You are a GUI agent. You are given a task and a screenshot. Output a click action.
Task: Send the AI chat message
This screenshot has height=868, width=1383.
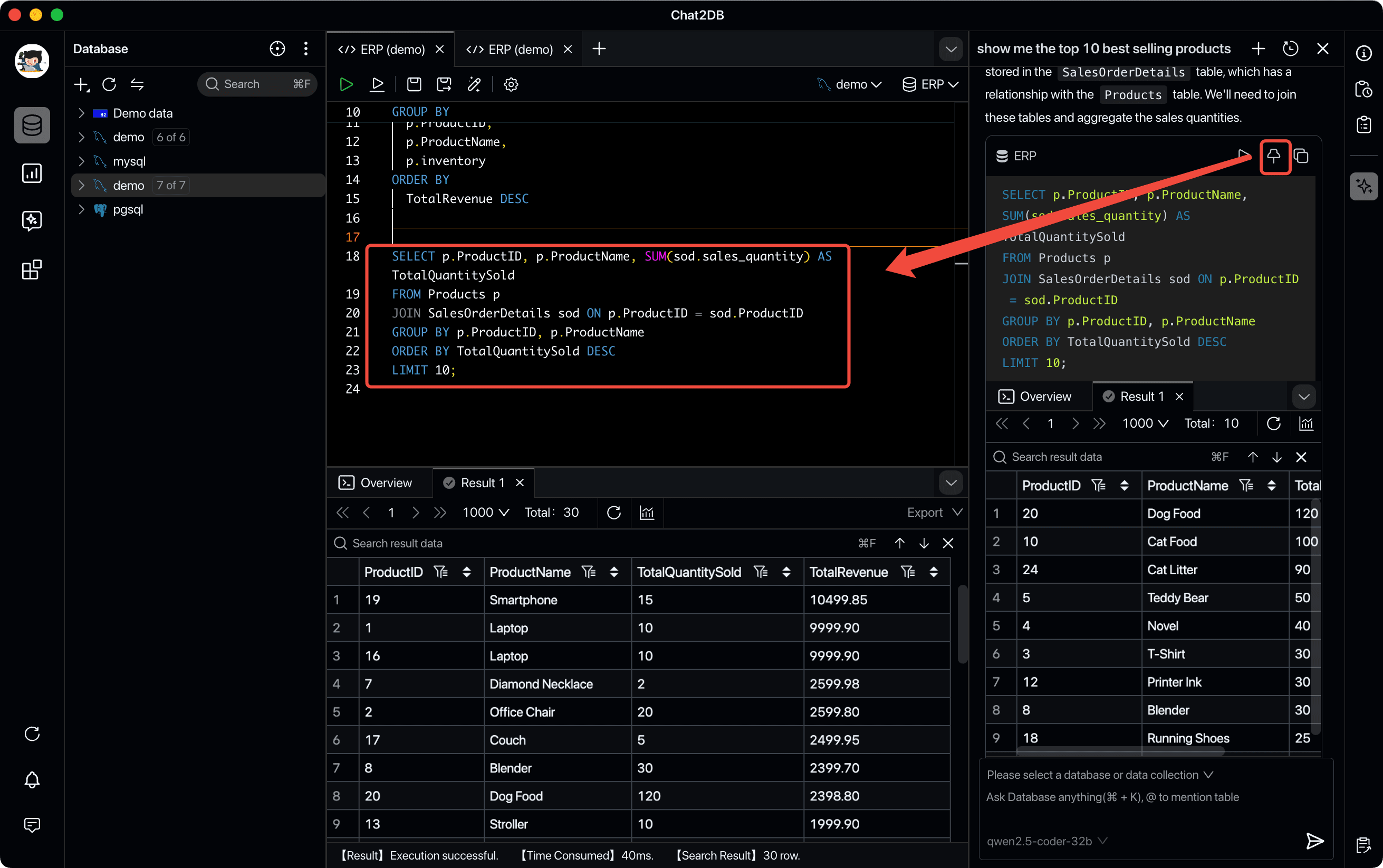point(1314,841)
